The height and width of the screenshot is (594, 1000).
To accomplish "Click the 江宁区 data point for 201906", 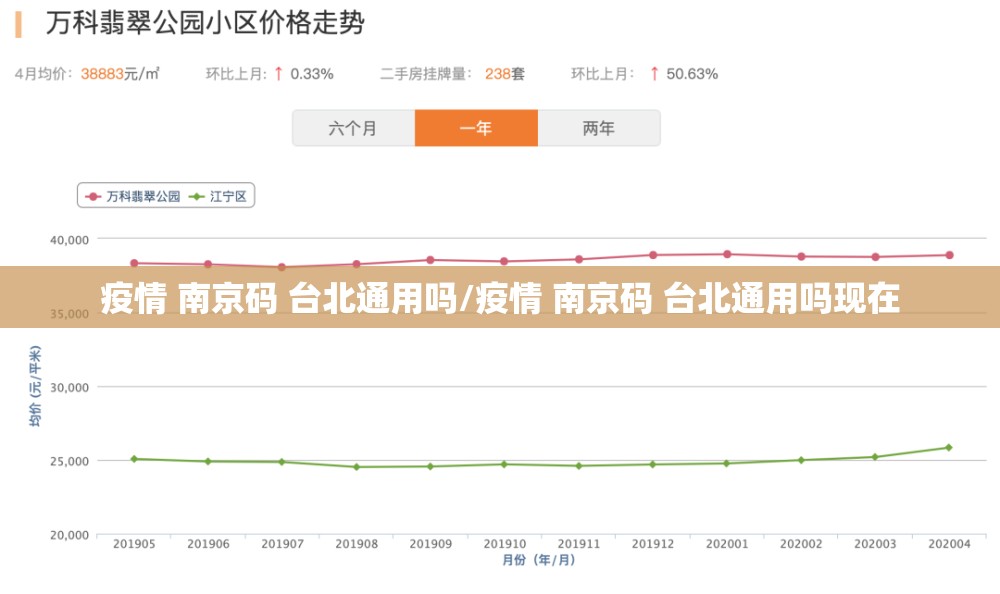I will (x=208, y=461).
